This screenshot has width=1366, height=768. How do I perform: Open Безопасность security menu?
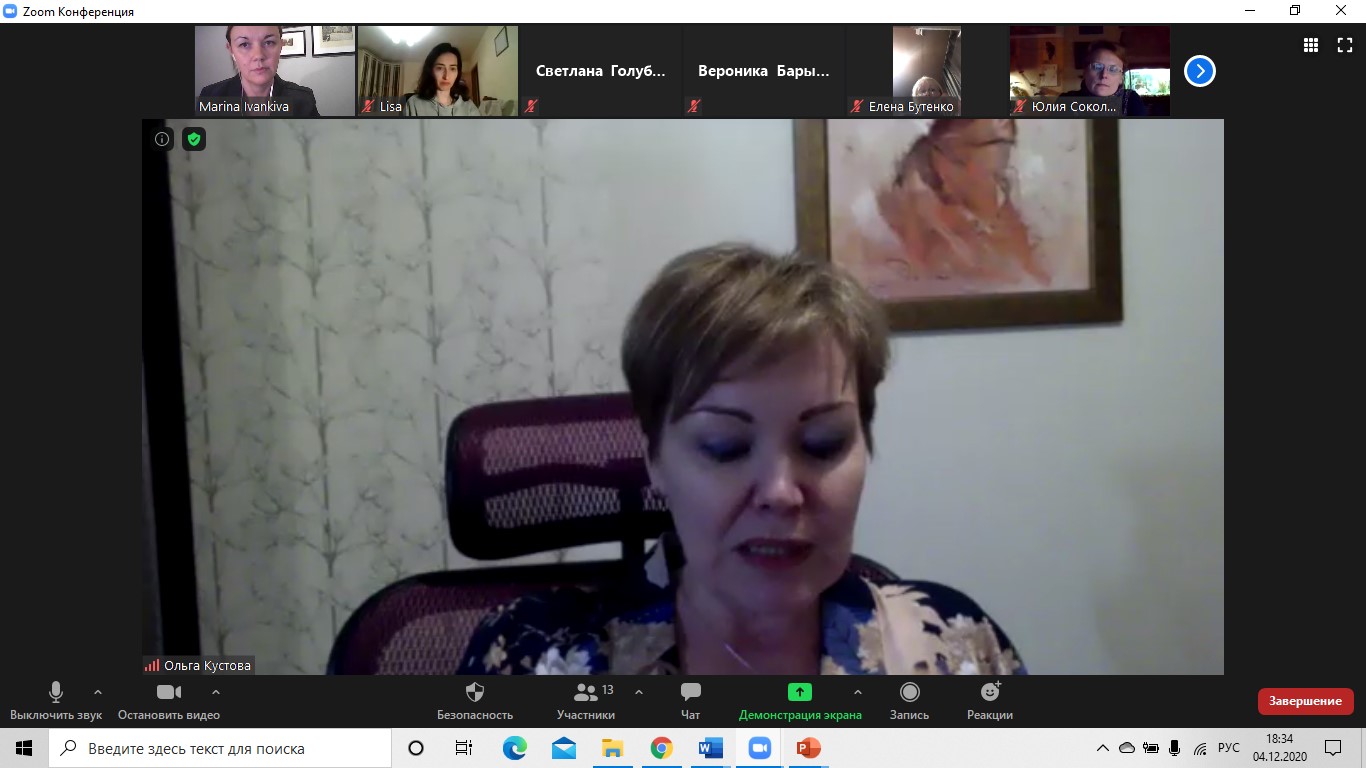(x=475, y=701)
